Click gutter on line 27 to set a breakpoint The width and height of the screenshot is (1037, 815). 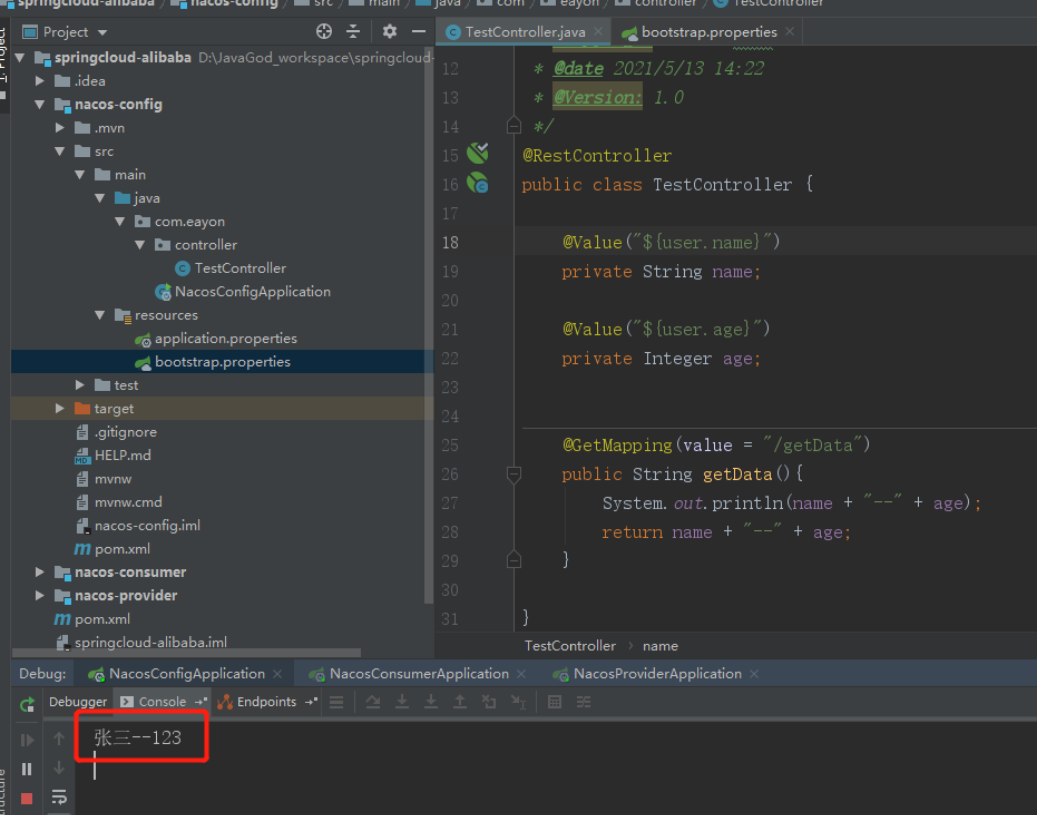(x=477, y=503)
